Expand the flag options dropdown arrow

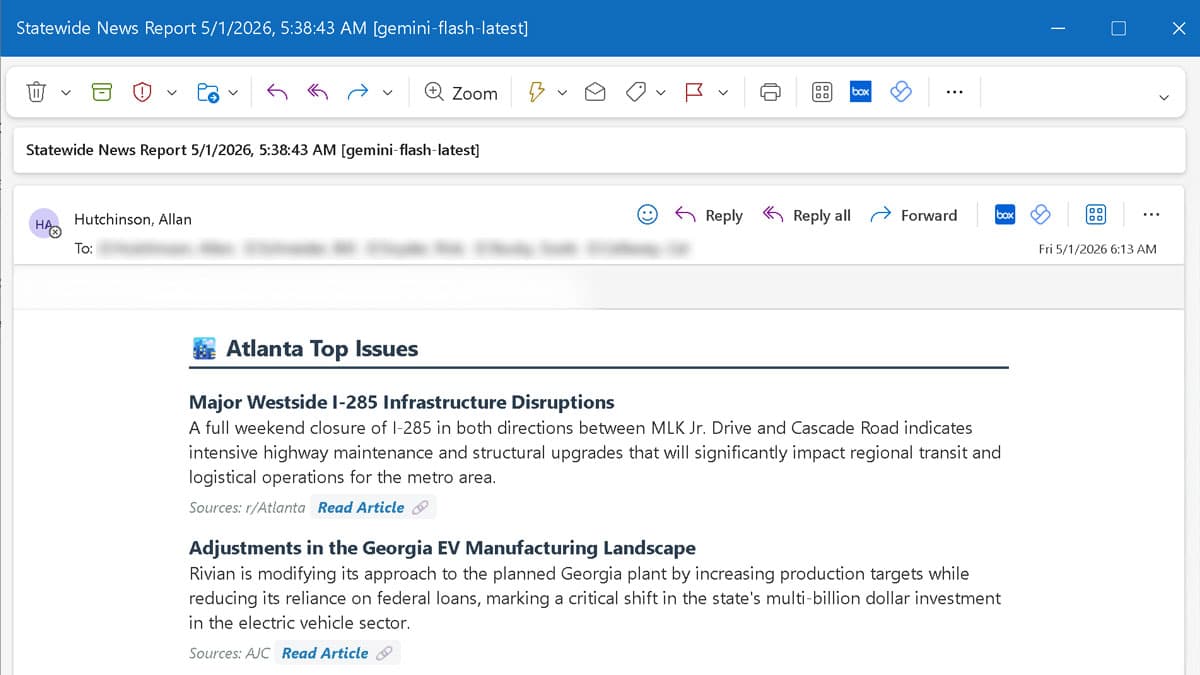pyautogui.click(x=723, y=93)
